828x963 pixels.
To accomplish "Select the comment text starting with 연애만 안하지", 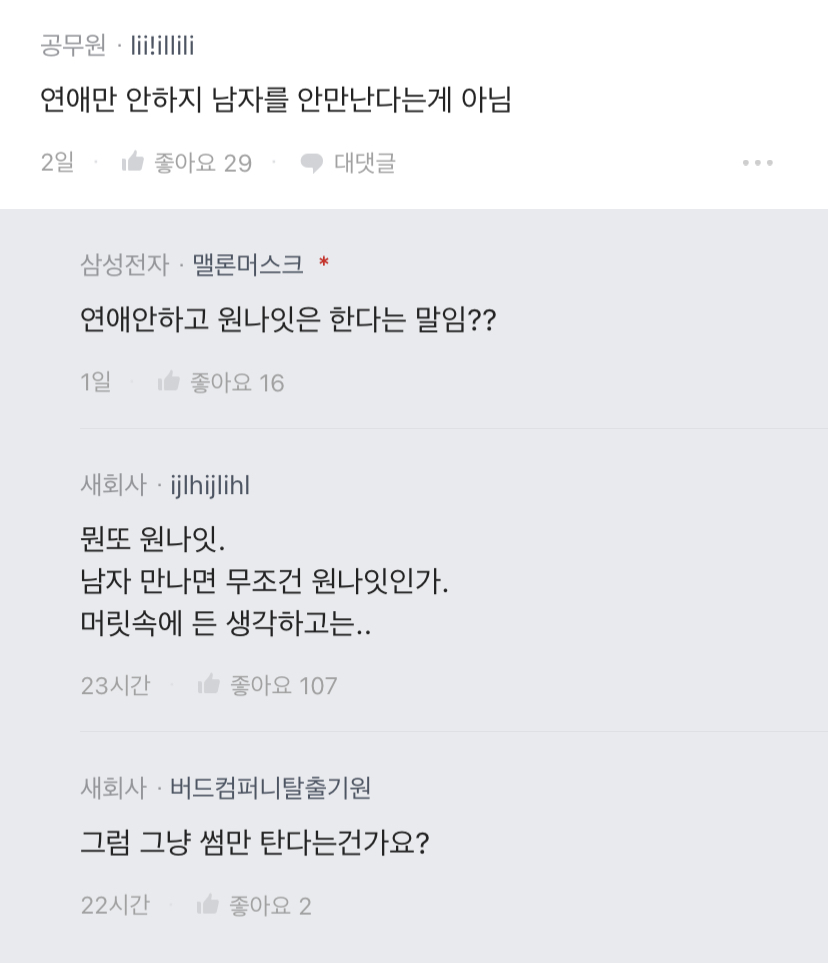I will coord(275,100).
